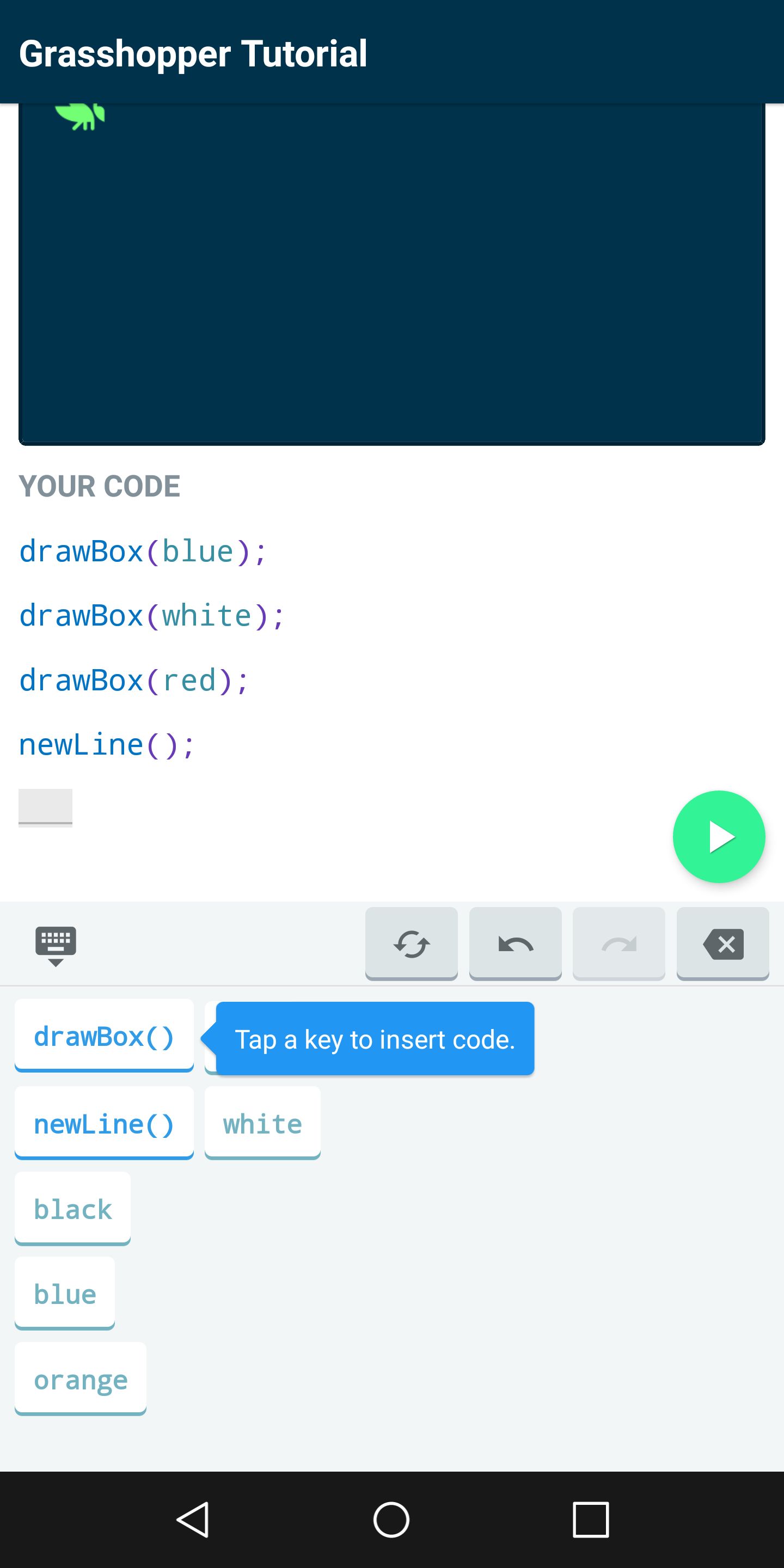Viewport: 784px width, 1568px height.
Task: Reset the code with the refresh icon
Action: [x=412, y=944]
